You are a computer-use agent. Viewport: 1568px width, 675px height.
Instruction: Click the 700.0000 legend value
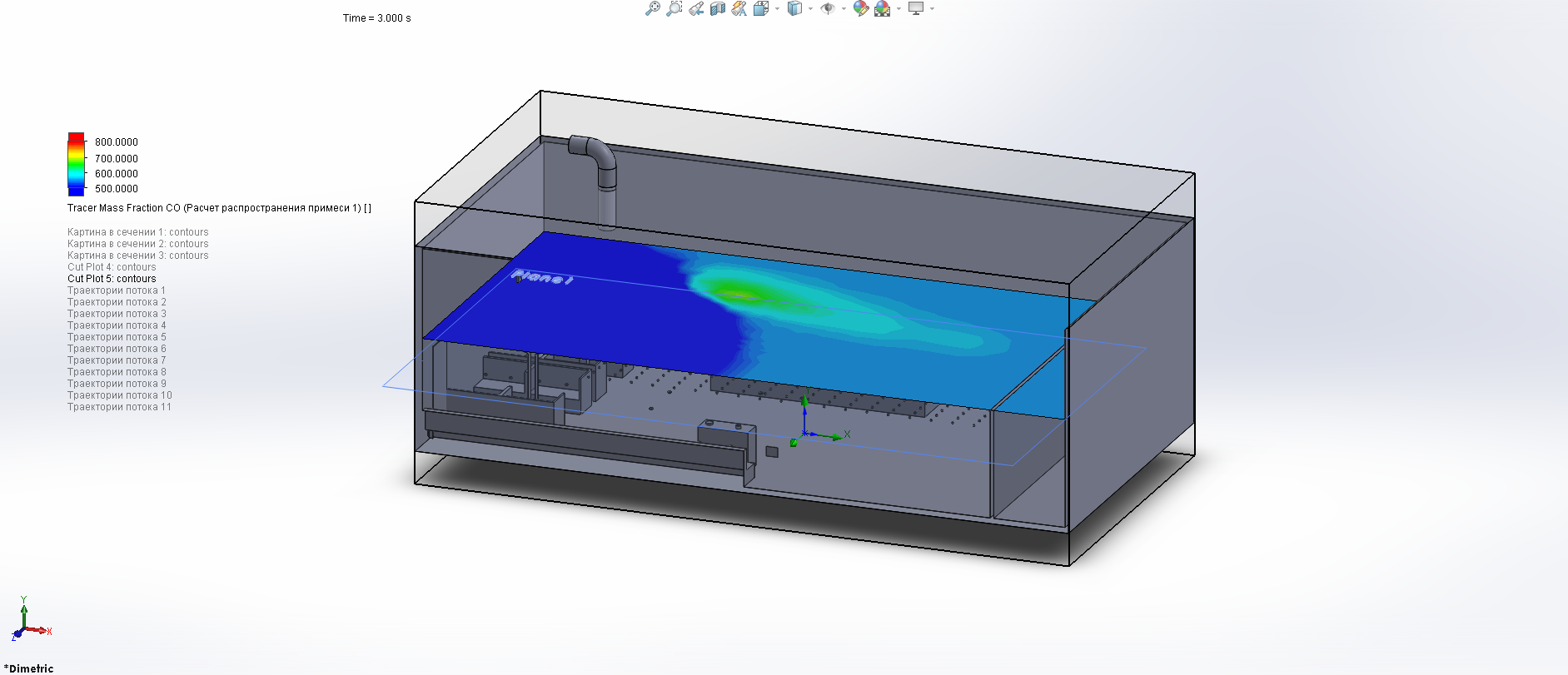117,158
